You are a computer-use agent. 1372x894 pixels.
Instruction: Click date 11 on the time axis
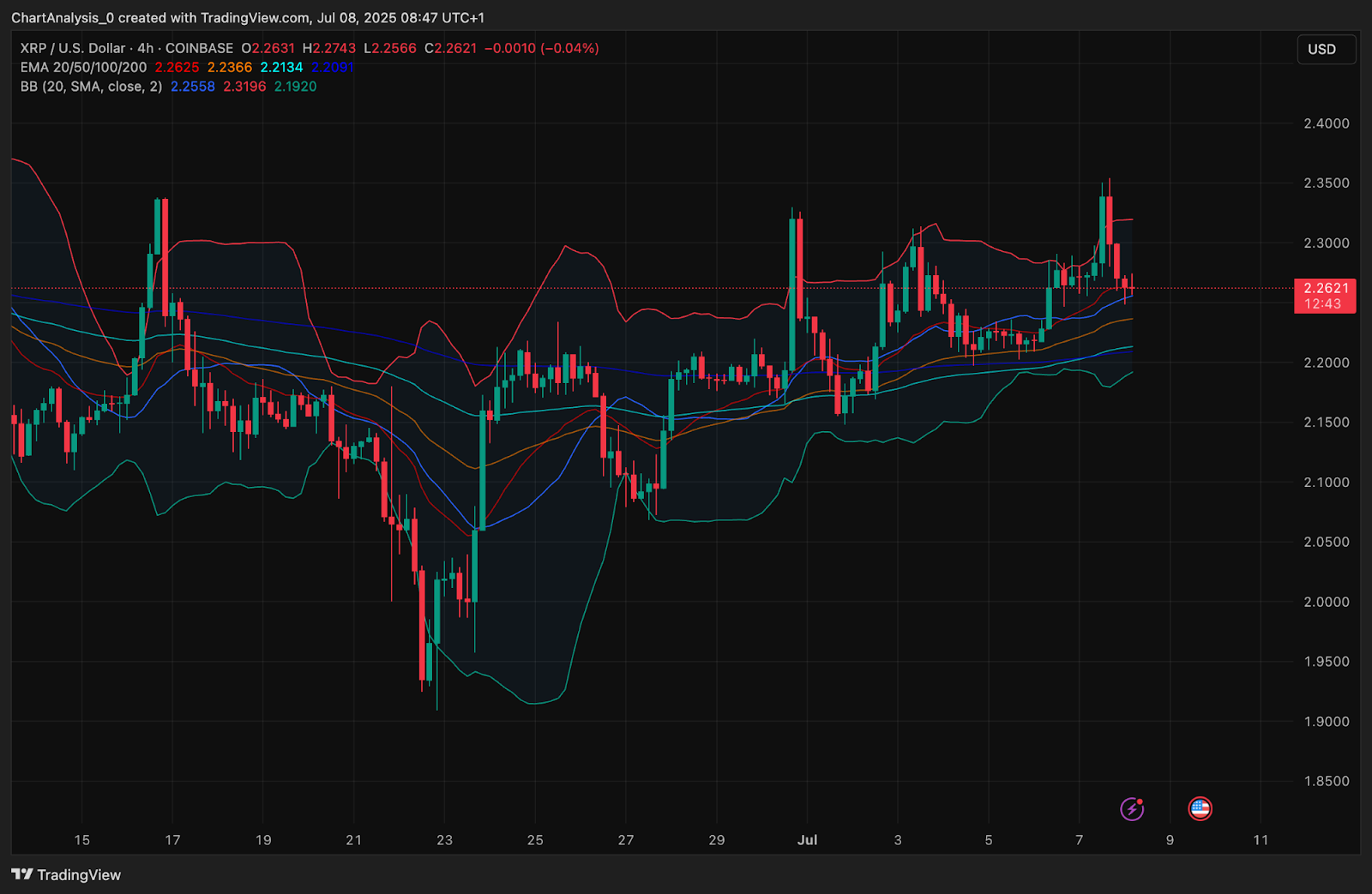click(x=1260, y=840)
